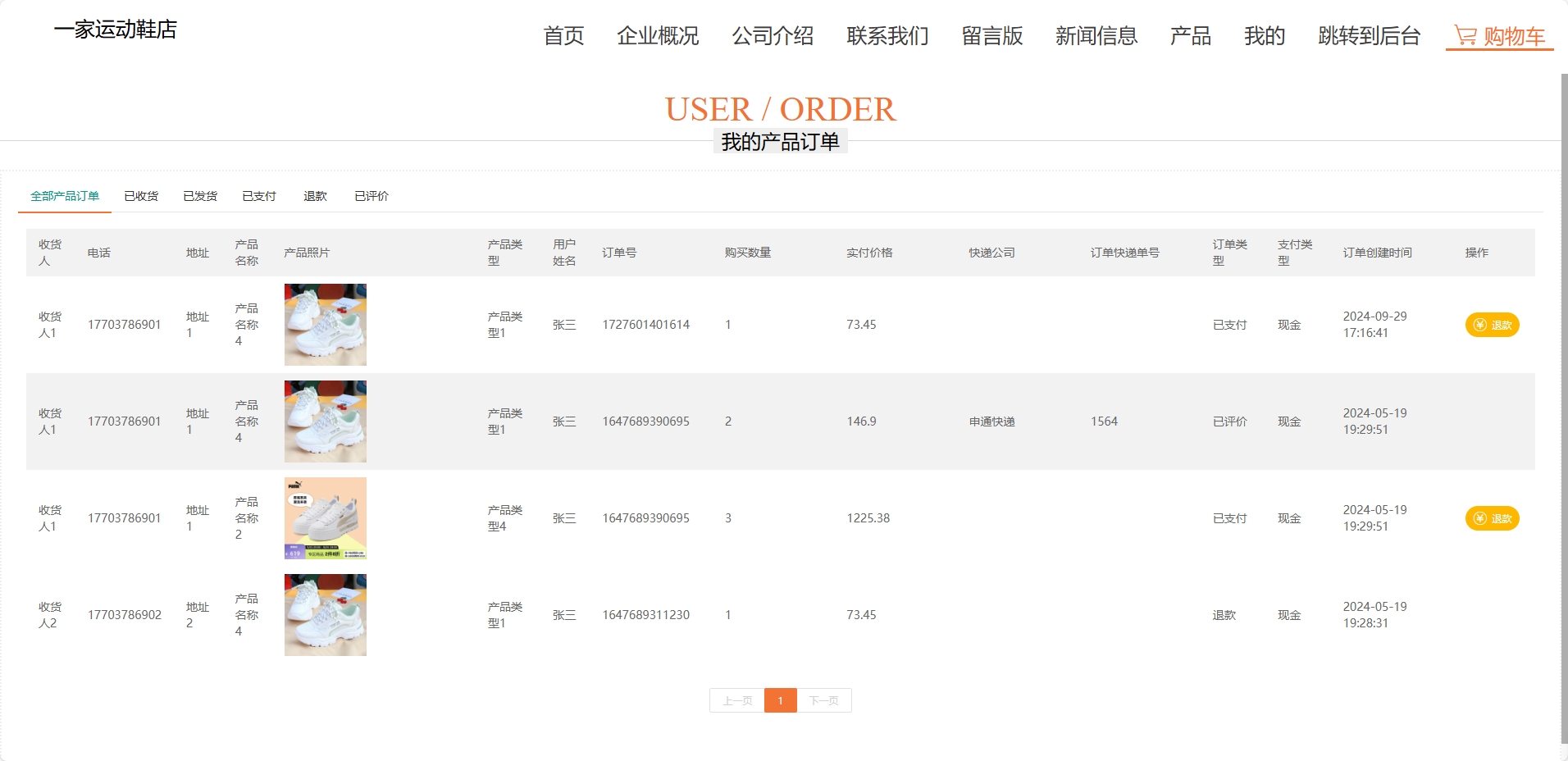Switch to the 已发货 tab
This screenshot has height=761, width=1568.
[x=199, y=196]
